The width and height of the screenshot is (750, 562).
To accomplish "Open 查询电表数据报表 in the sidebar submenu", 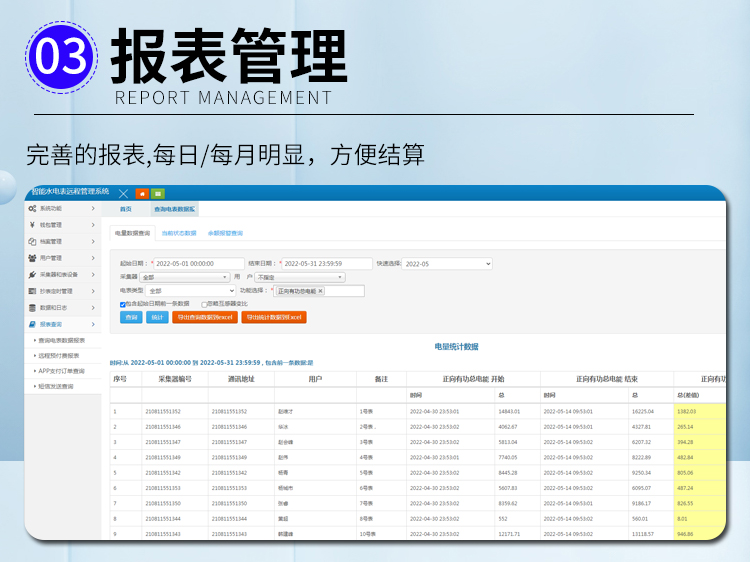I will click(62, 341).
